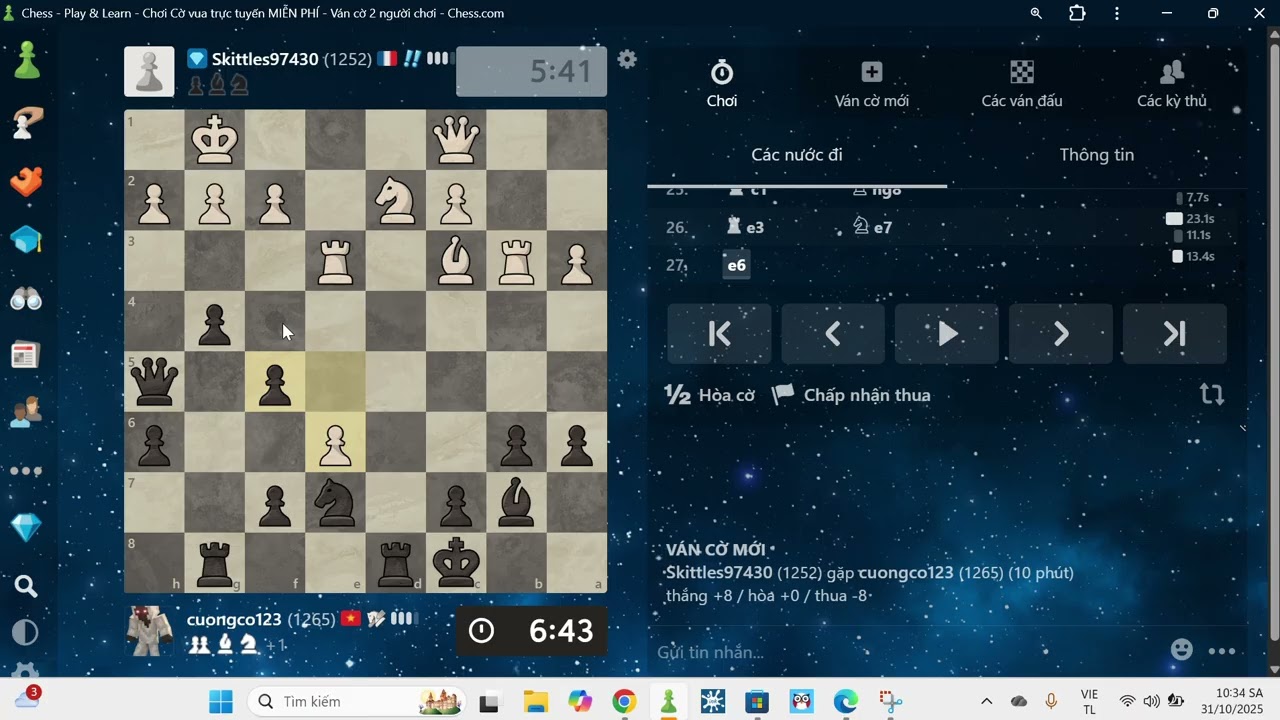The height and width of the screenshot is (720, 1280).
Task: Open the VIE TL language switcher
Action: coord(1089,701)
